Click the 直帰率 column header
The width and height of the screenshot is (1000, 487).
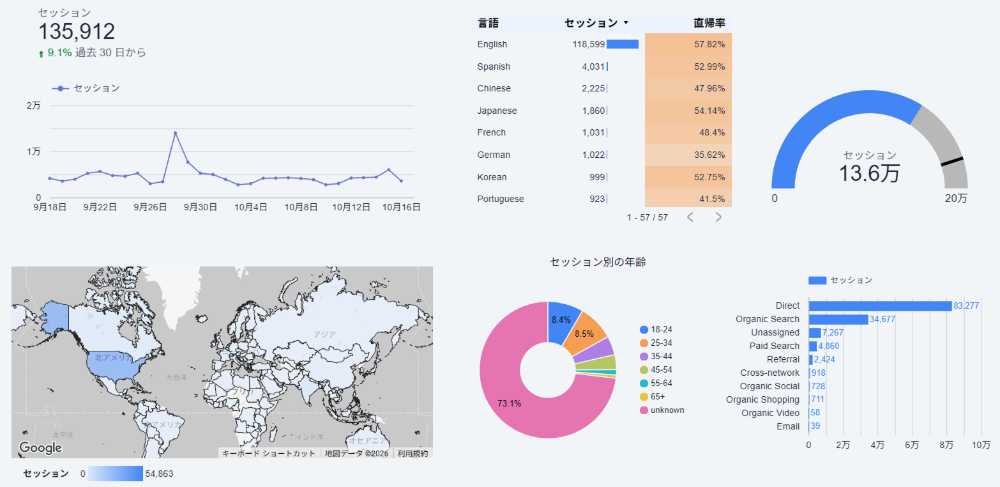709,24
